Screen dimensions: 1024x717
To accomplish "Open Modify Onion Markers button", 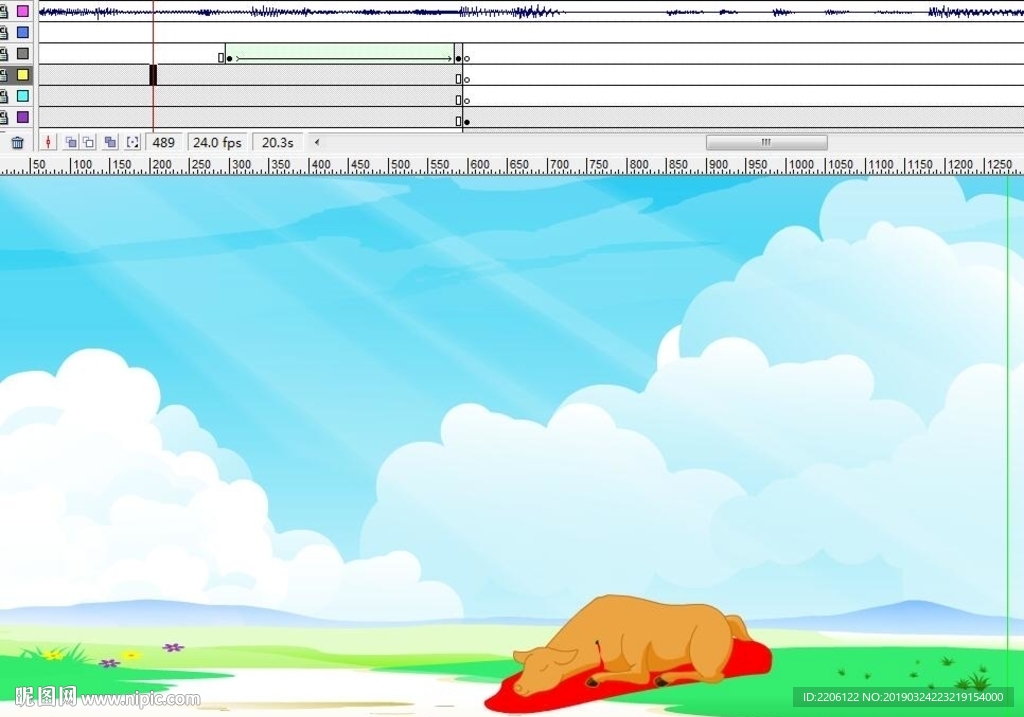I will pos(133,142).
